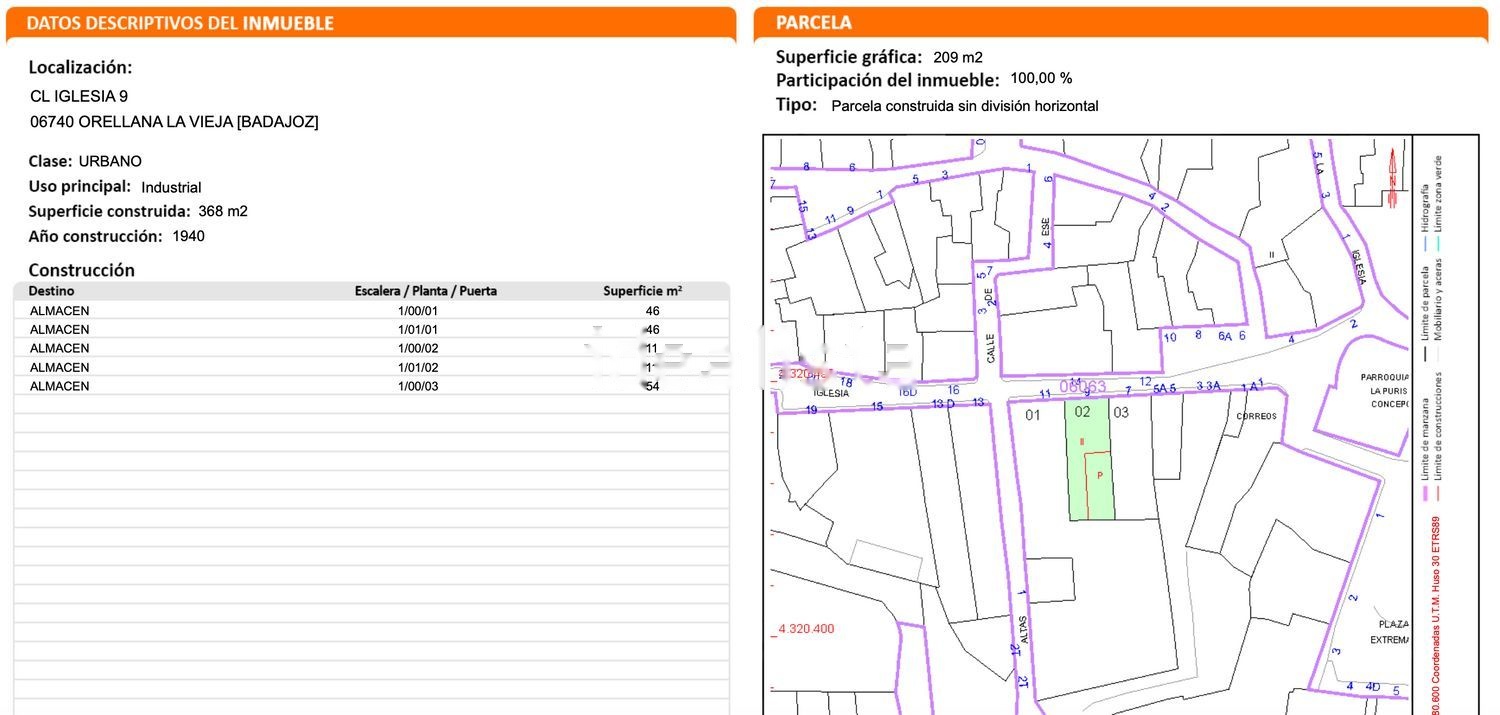Click the surface value in row 1/00/01
The image size is (1500, 715).
click(x=652, y=311)
